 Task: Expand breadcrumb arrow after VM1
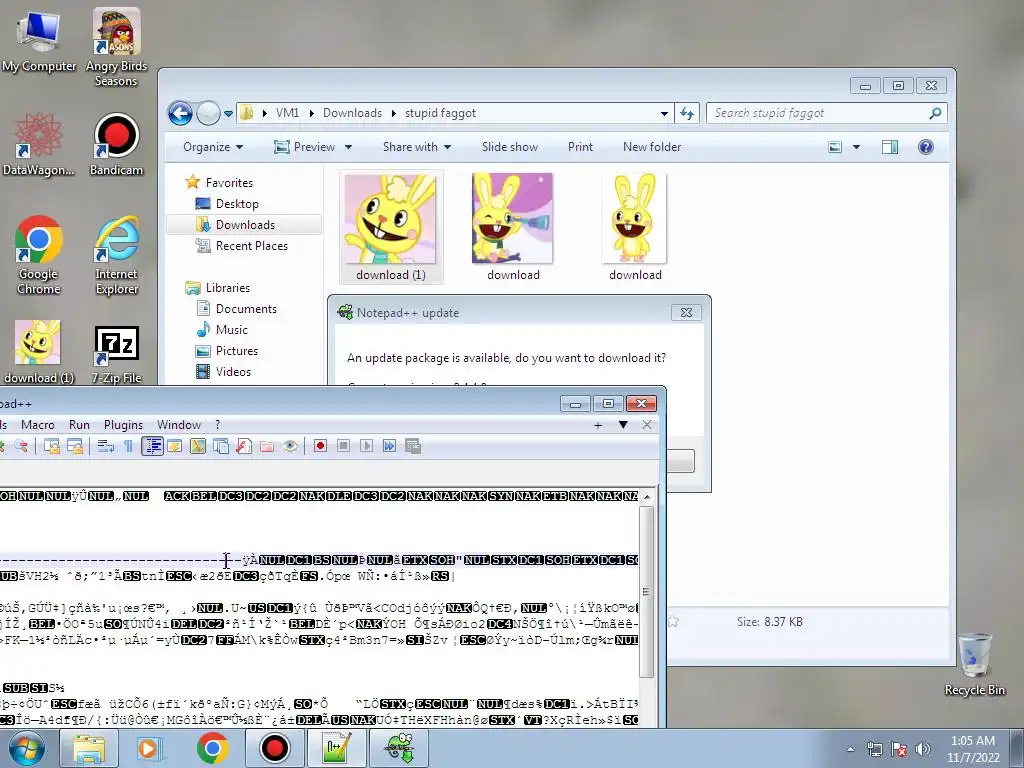pyautogui.click(x=312, y=113)
